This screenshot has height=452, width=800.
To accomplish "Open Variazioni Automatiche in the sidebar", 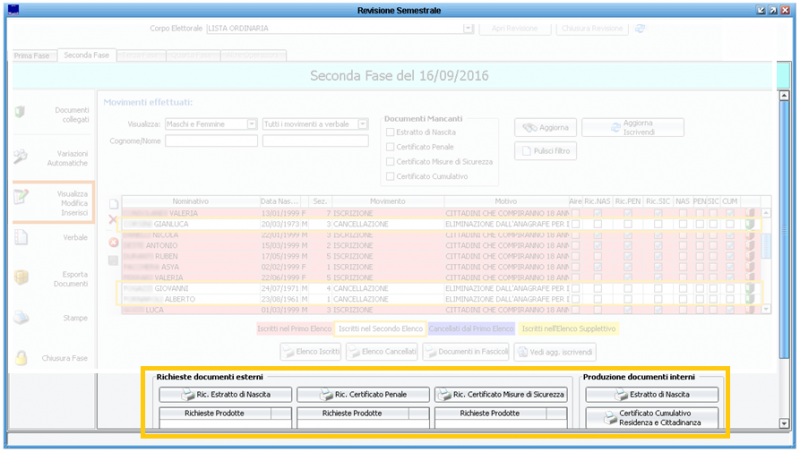I will 50,156.
